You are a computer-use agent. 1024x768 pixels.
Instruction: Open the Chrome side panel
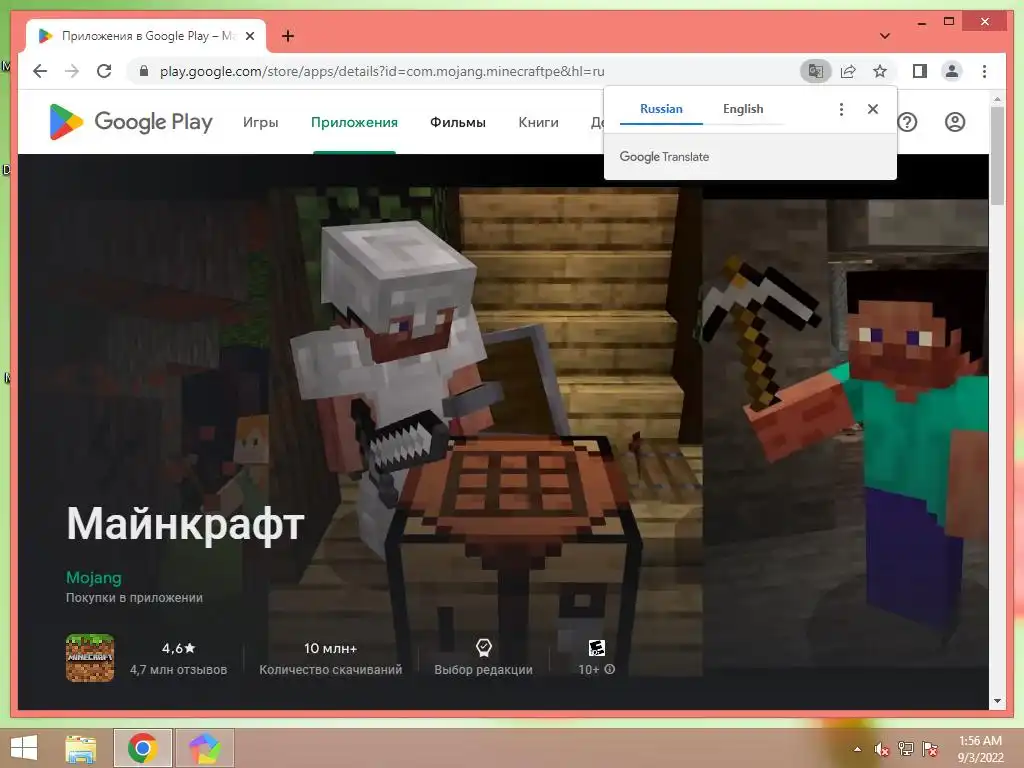920,71
